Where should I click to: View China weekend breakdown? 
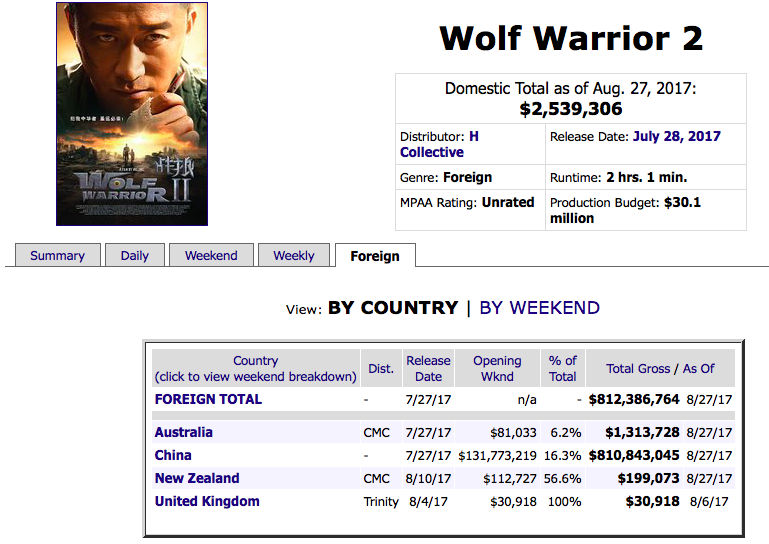coord(173,456)
